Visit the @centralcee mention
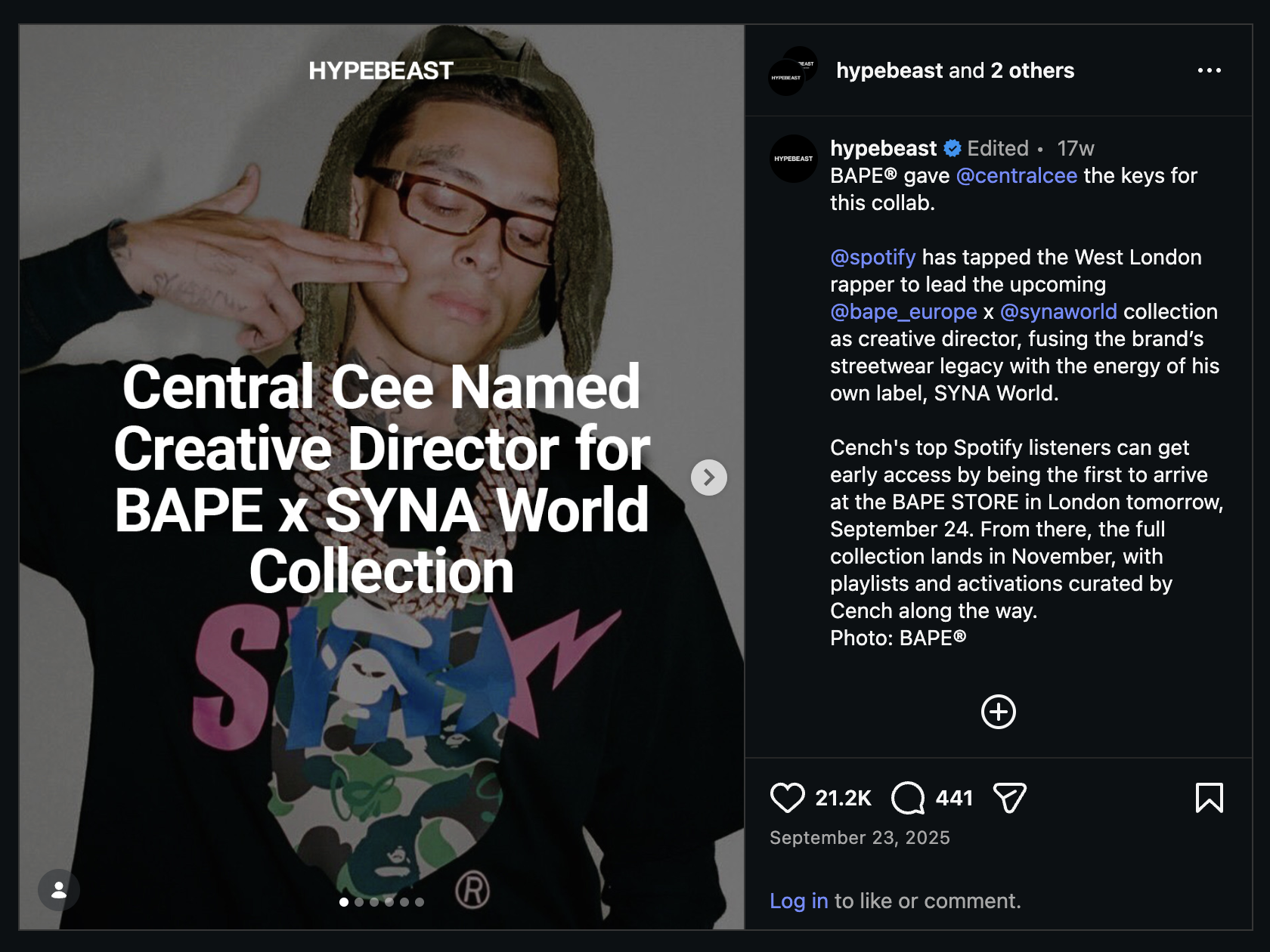1270x952 pixels. point(1017,175)
